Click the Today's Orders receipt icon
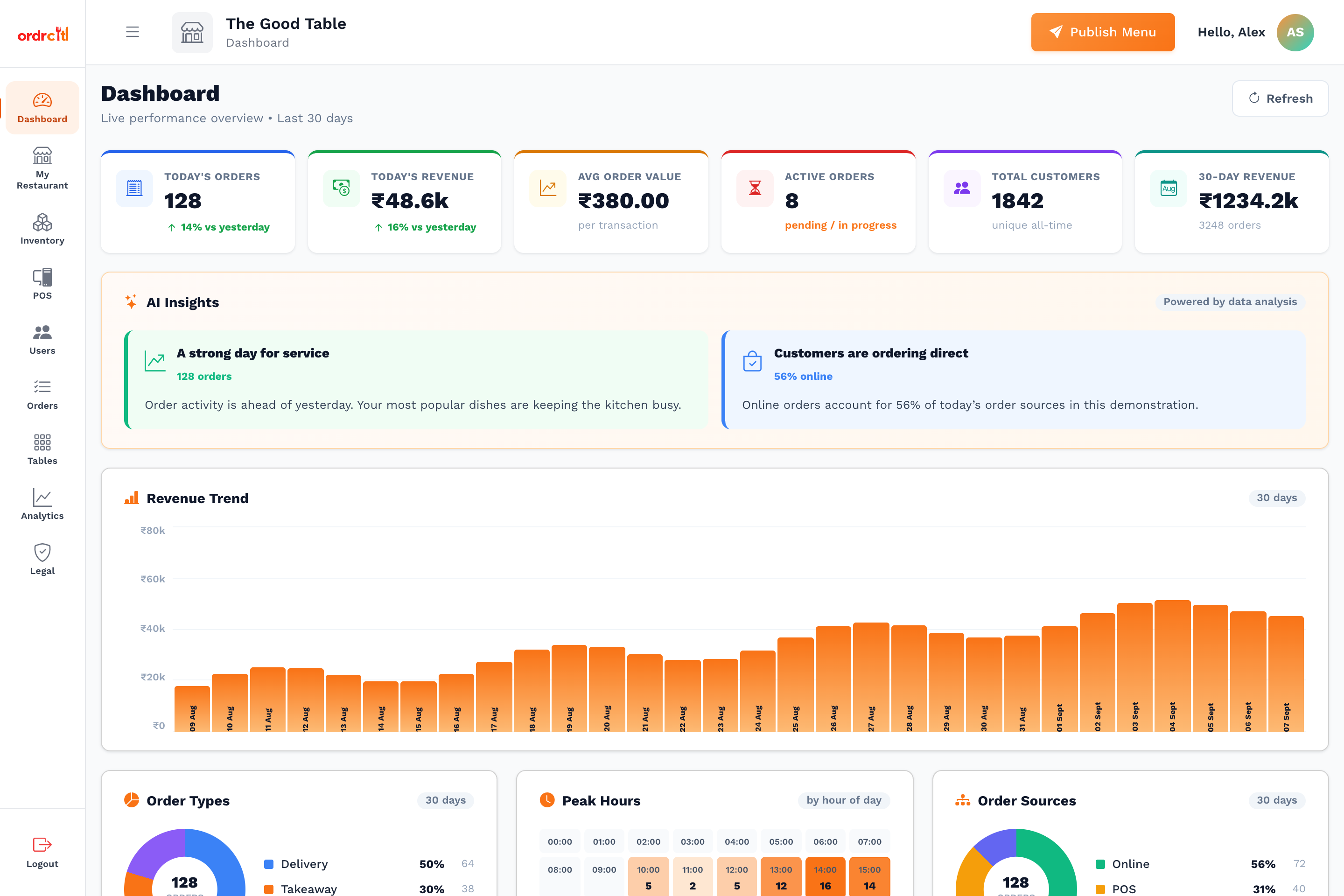Image resolution: width=1344 pixels, height=896 pixels. [x=134, y=188]
